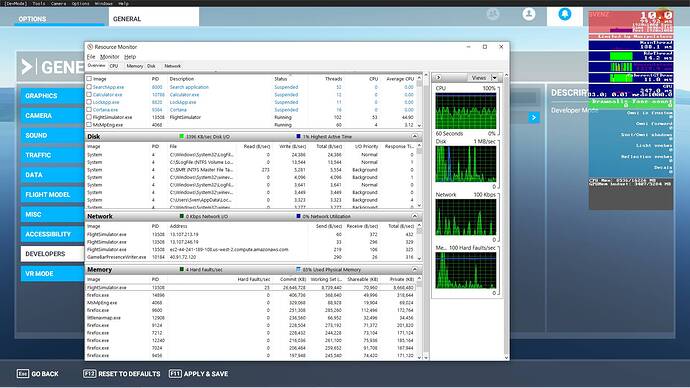The height and width of the screenshot is (388, 690).
Task: Sort processes by Threads column
Action: (x=333, y=79)
